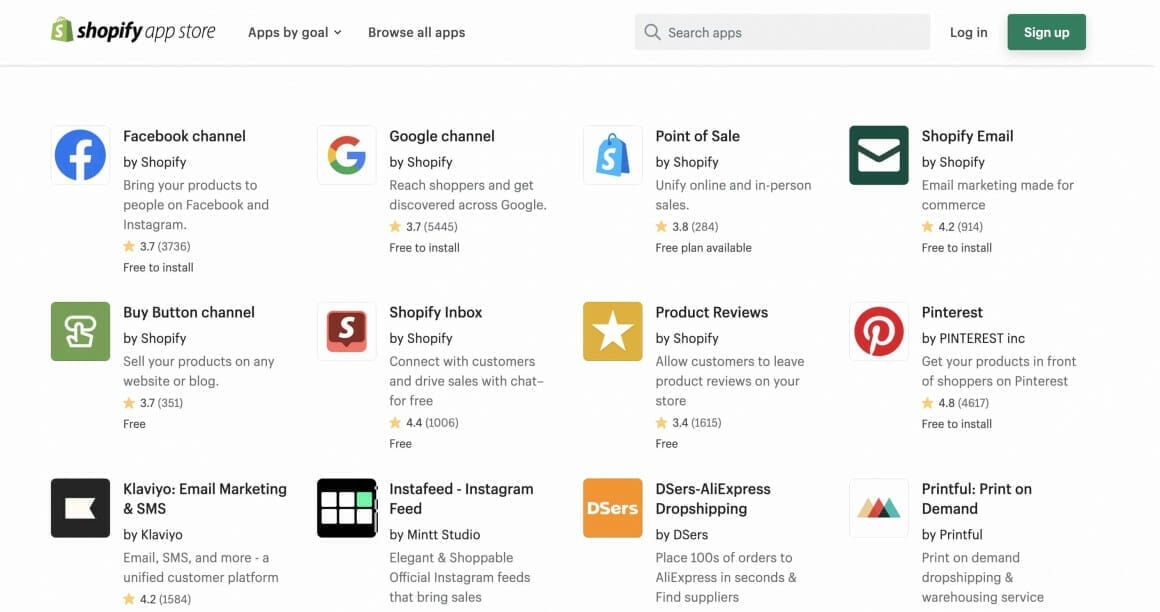The width and height of the screenshot is (1160, 612).
Task: Click the Google channel app icon
Action: pos(347,155)
